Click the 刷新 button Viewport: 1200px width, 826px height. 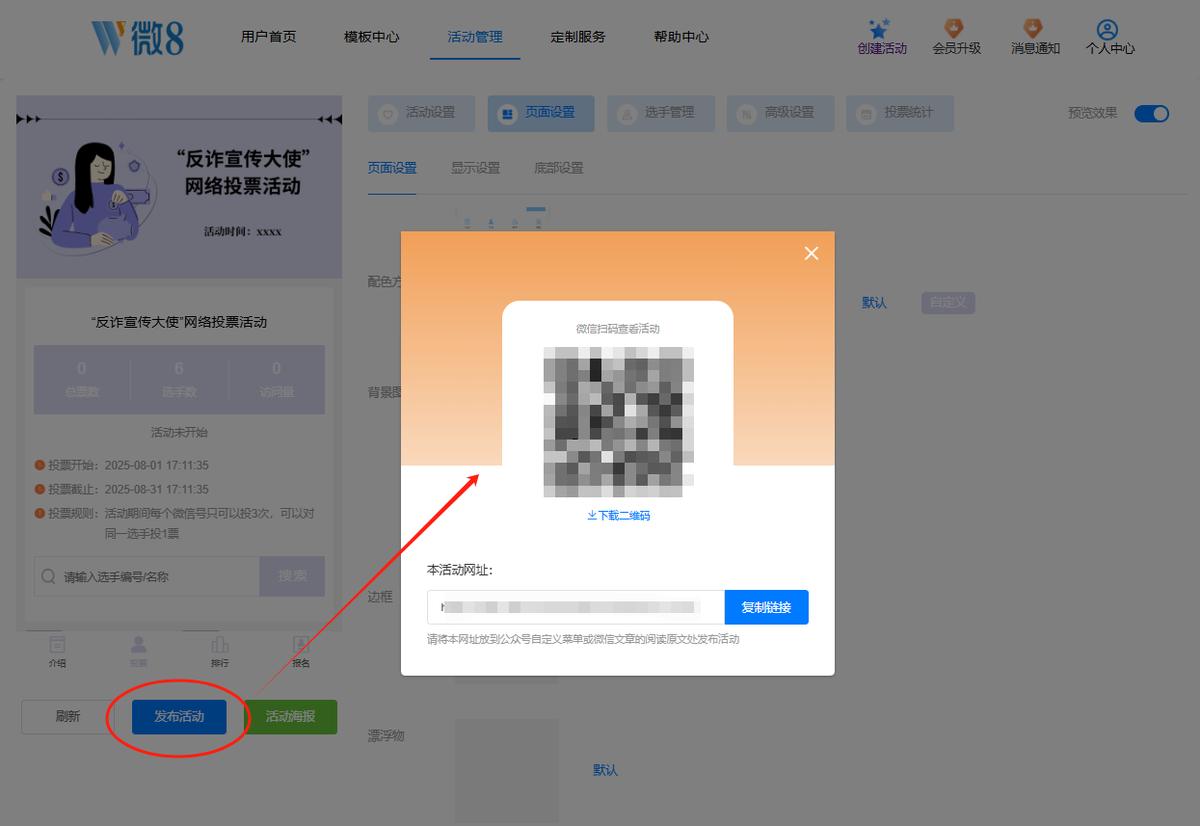coord(68,717)
